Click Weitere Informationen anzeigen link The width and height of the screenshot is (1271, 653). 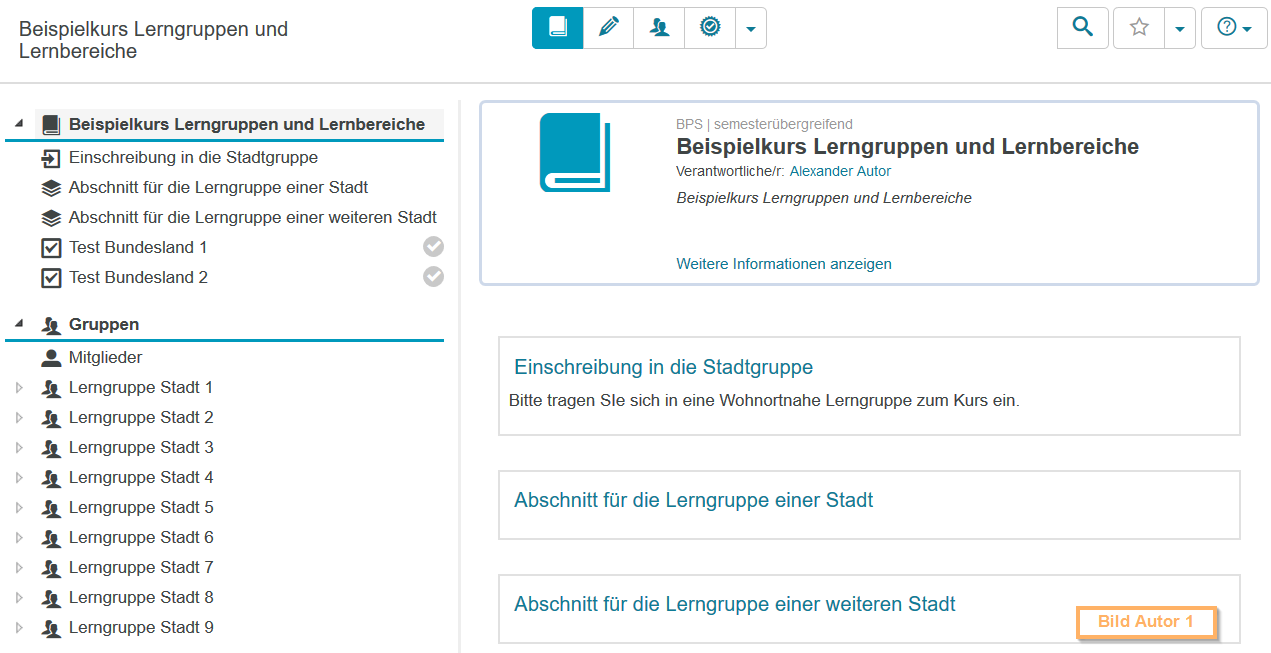(x=784, y=264)
